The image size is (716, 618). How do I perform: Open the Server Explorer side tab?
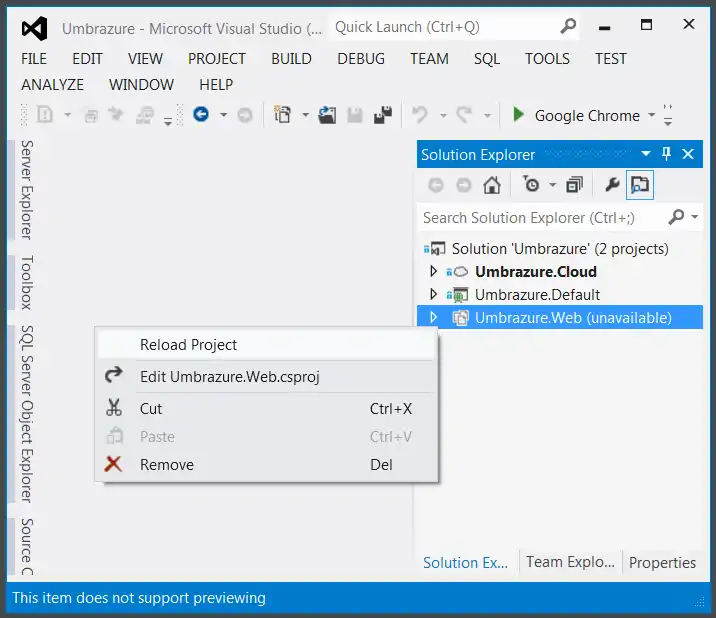[26, 190]
